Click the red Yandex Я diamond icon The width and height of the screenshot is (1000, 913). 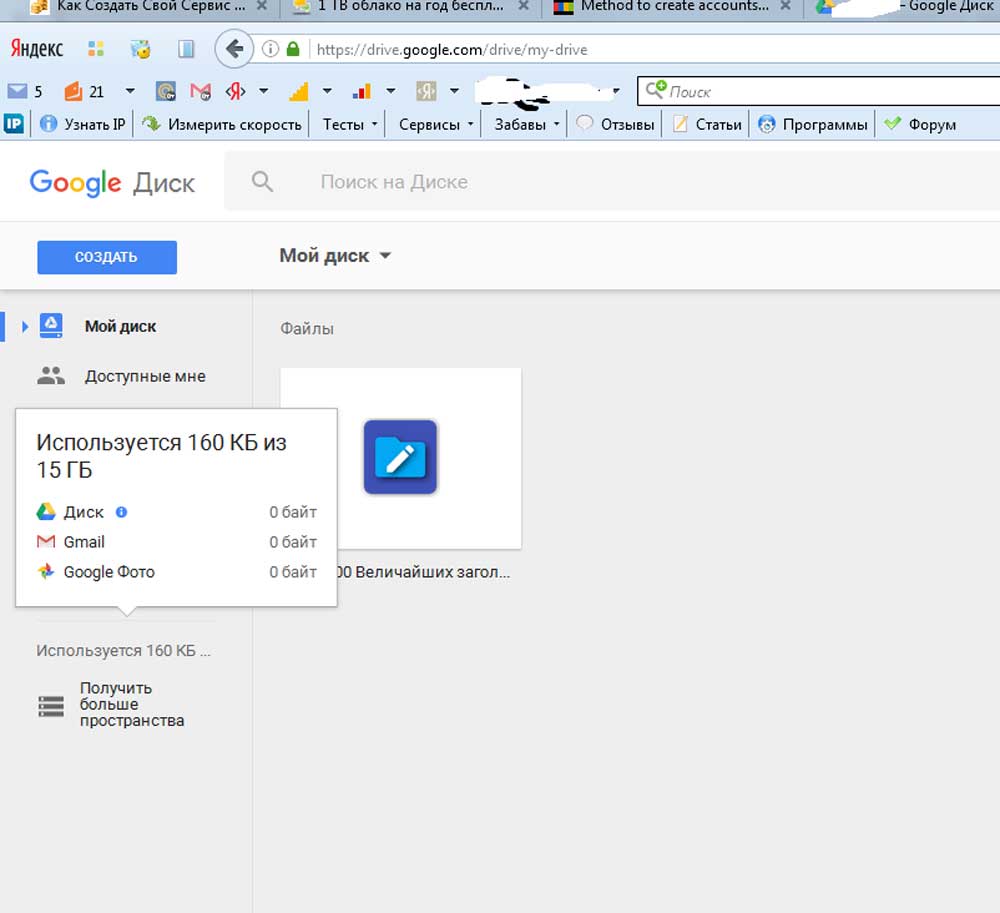point(235,91)
